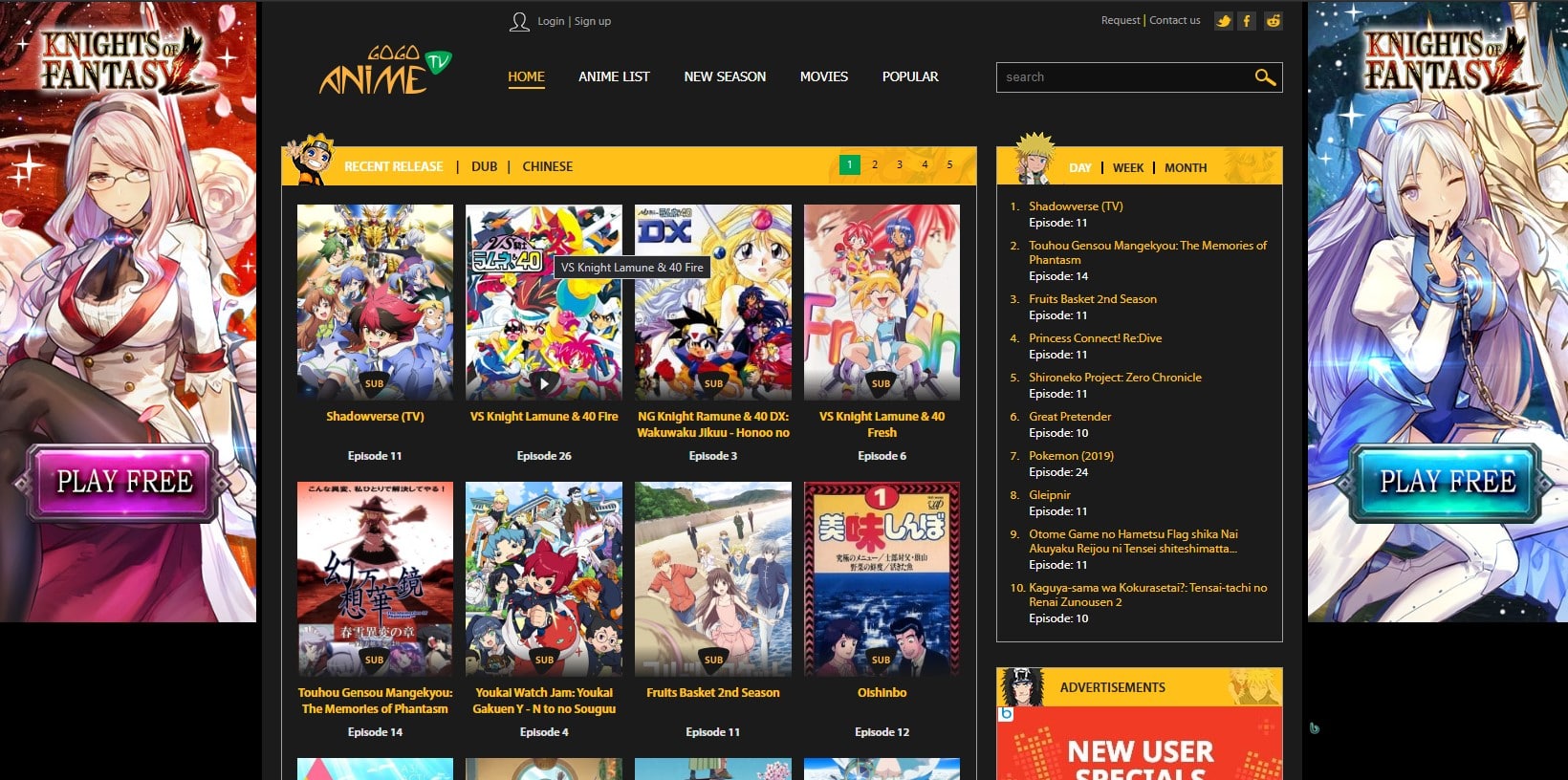
Task: Click the left banner's Play Free button
Action: pyautogui.click(x=124, y=482)
